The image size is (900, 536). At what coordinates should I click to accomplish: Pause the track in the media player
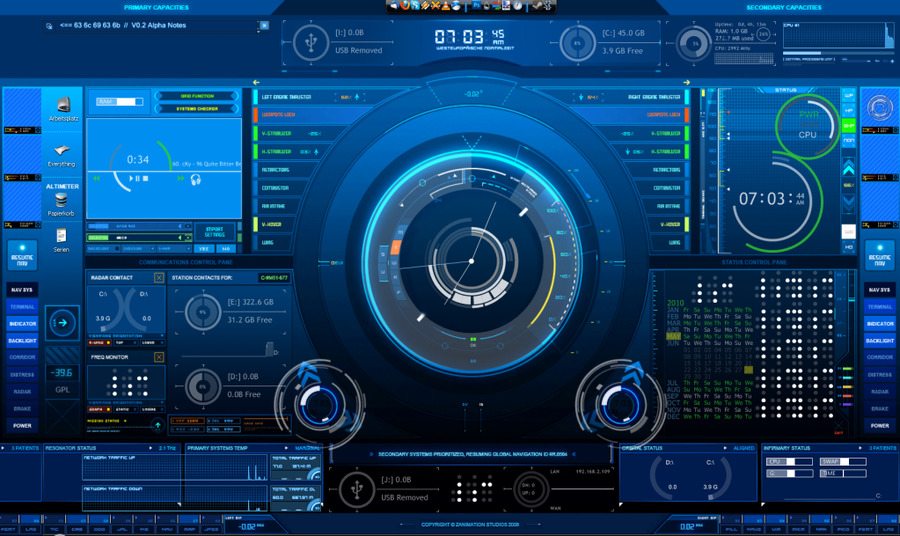[137, 178]
